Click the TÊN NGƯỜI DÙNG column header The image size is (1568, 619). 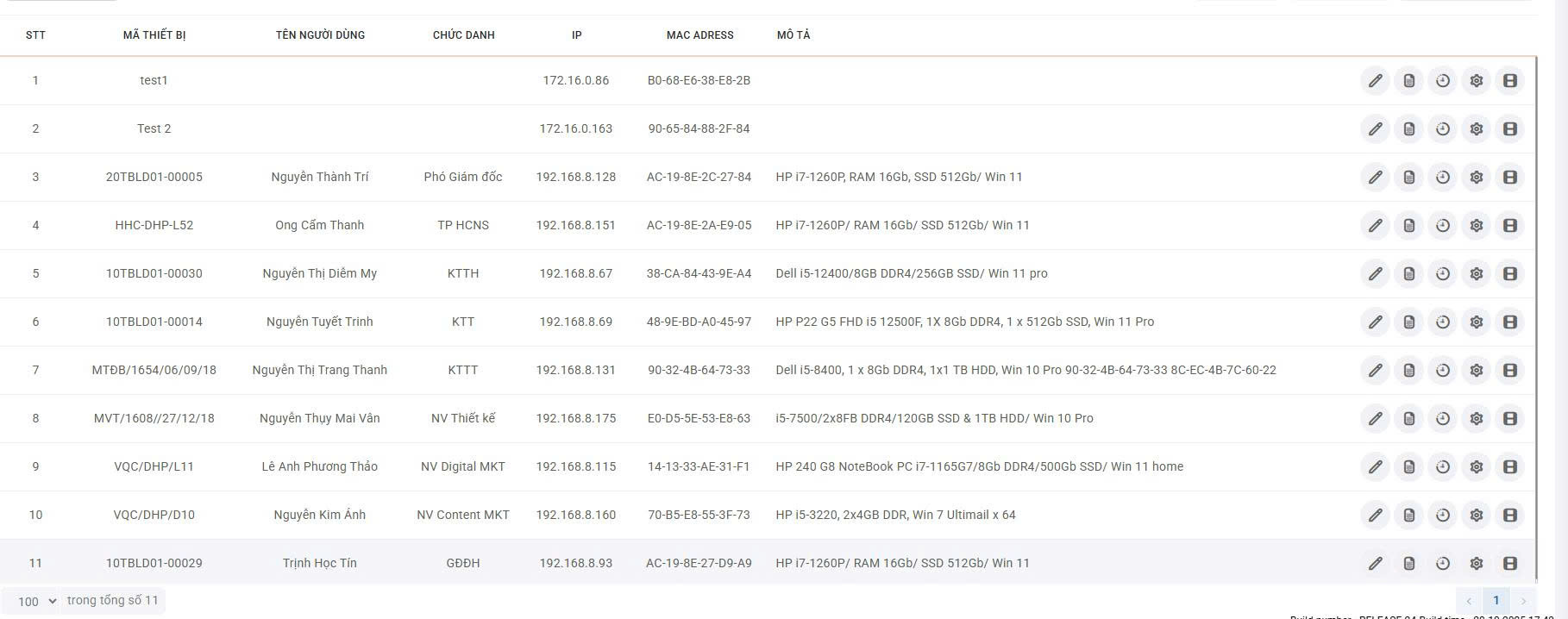(320, 35)
